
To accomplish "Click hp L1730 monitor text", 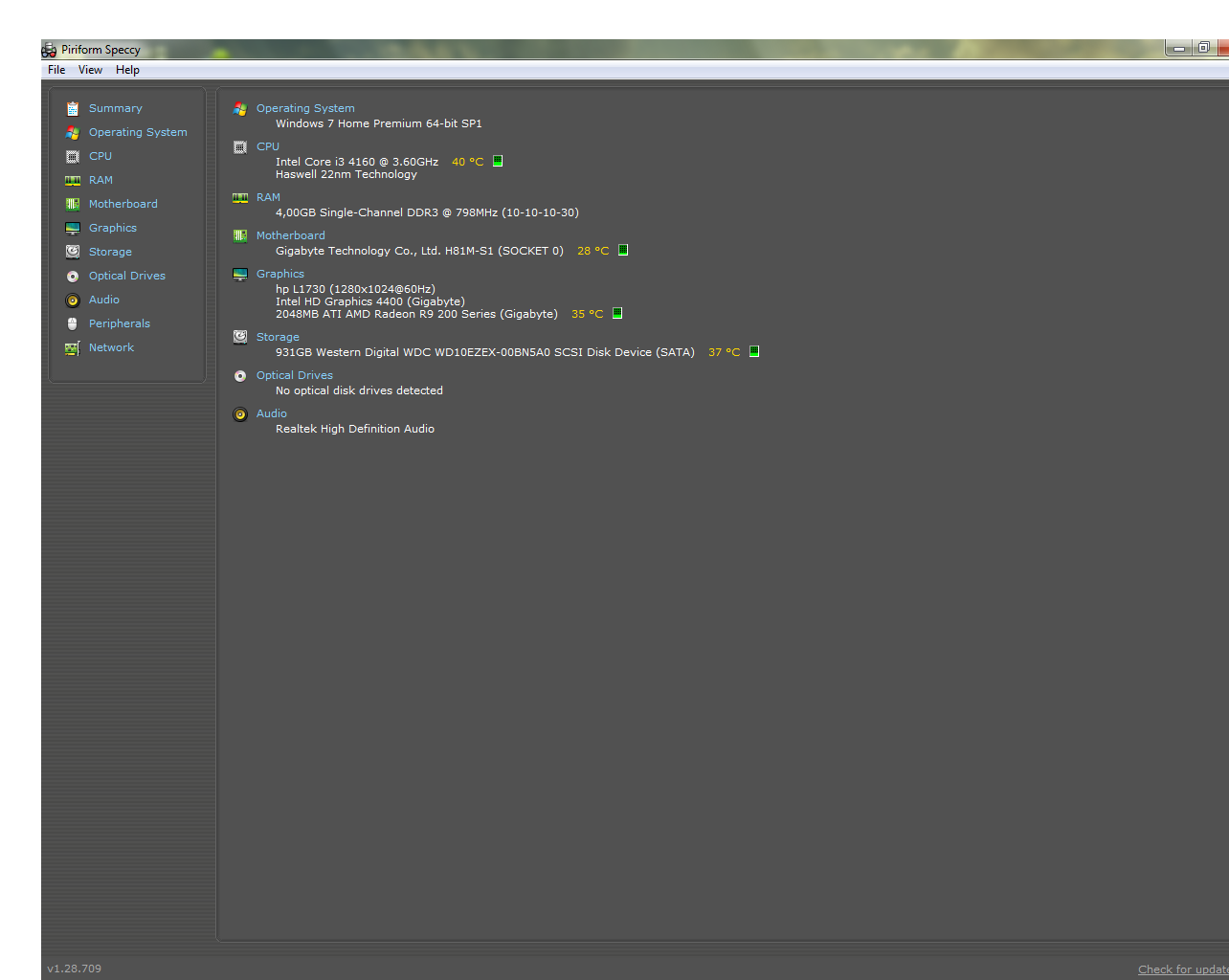I will [355, 289].
